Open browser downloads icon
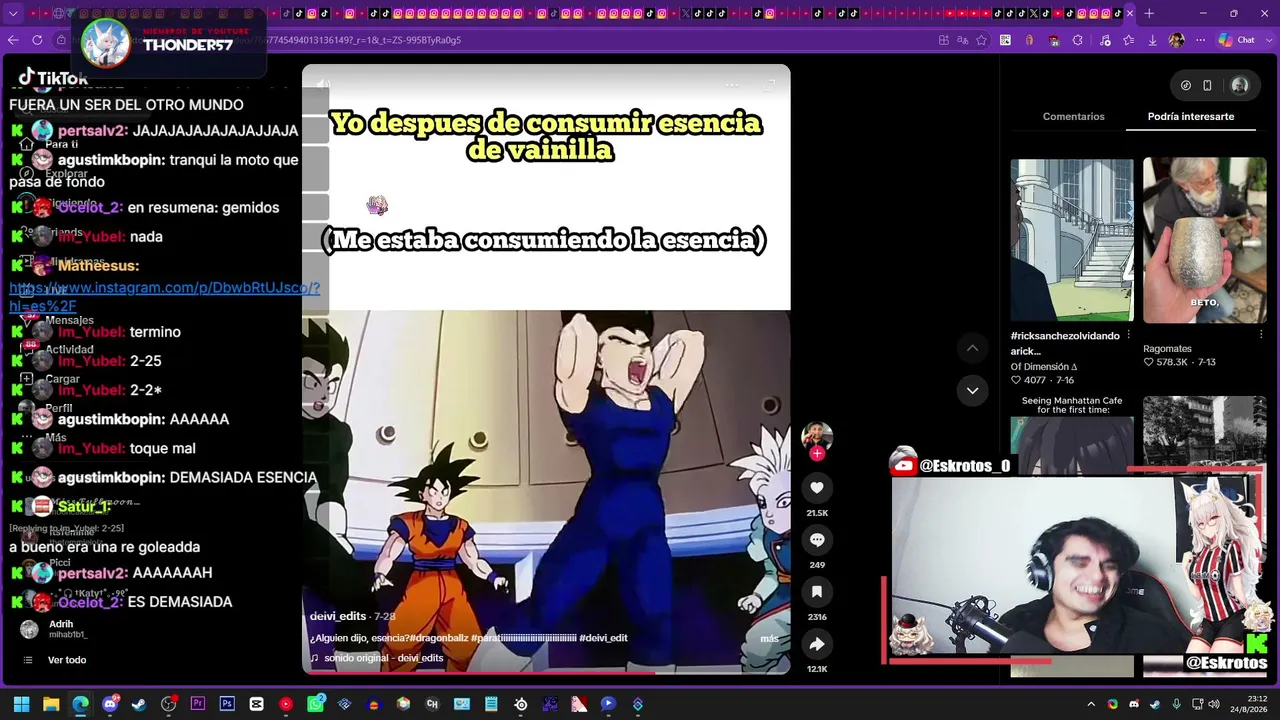The height and width of the screenshot is (720, 1280). (x=1152, y=40)
